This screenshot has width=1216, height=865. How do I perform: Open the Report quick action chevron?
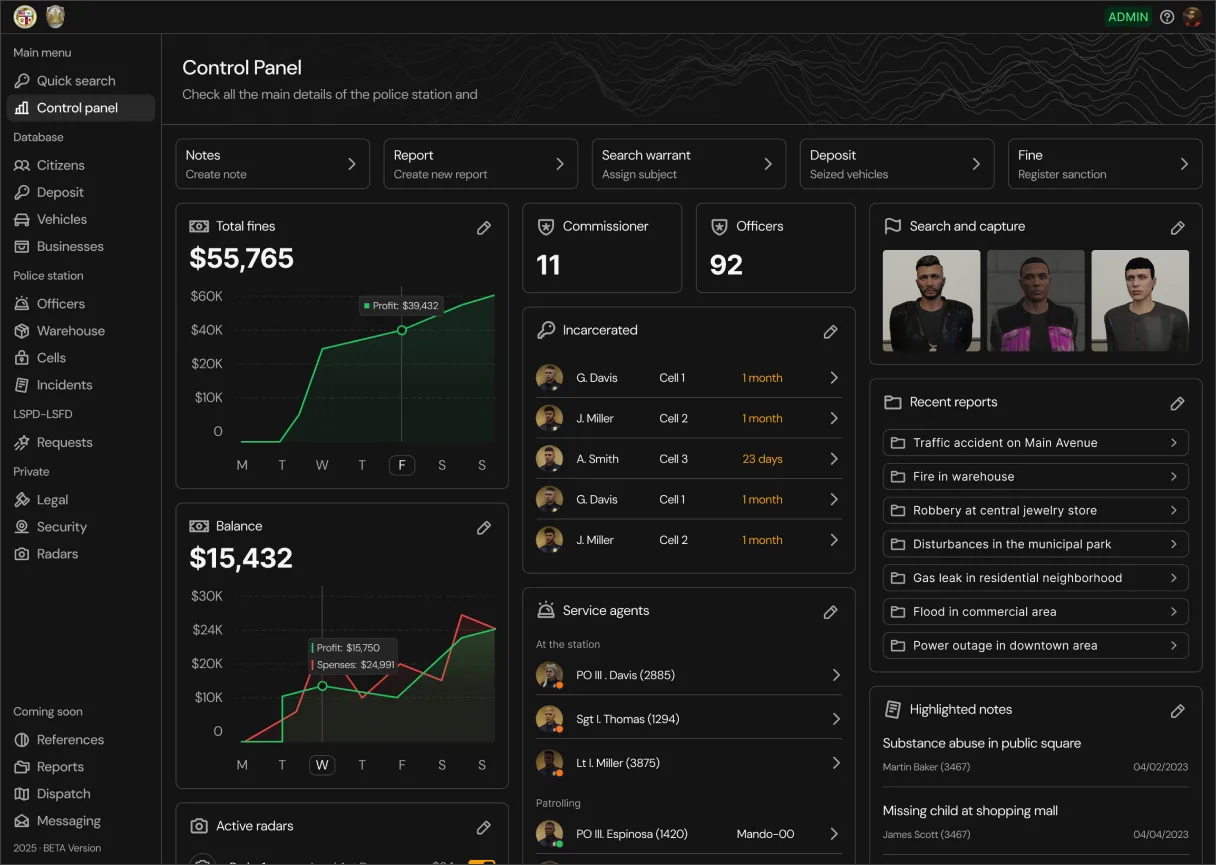[560, 164]
